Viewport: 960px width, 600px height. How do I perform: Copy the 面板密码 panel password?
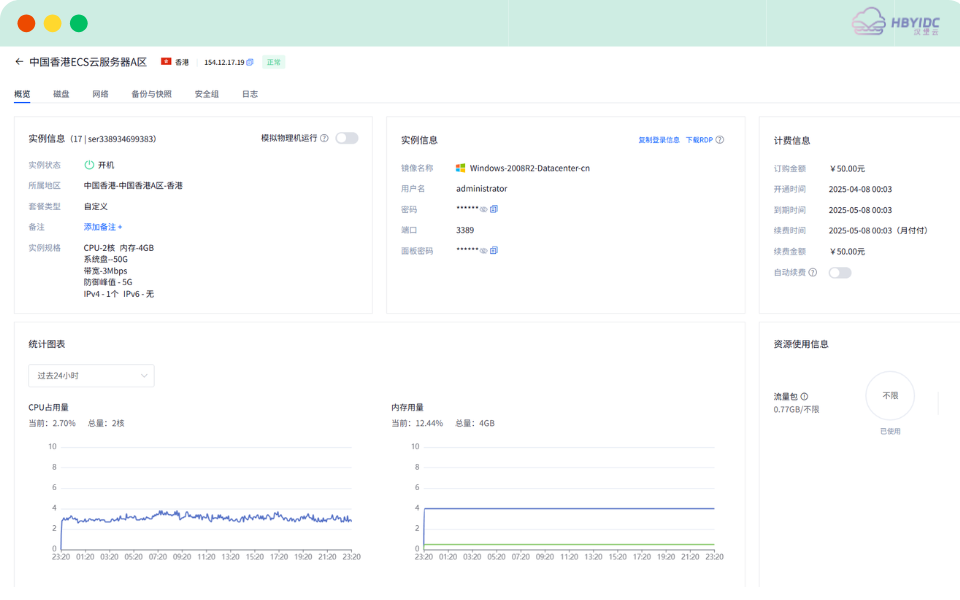click(494, 251)
